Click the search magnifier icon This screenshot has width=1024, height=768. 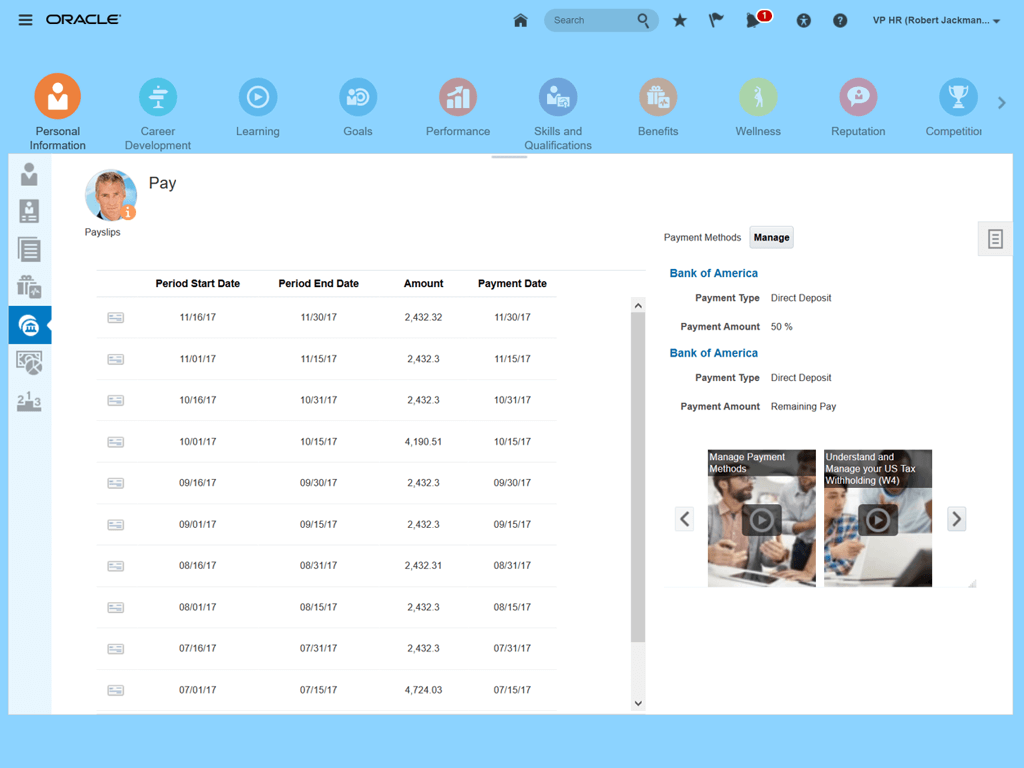click(x=643, y=20)
